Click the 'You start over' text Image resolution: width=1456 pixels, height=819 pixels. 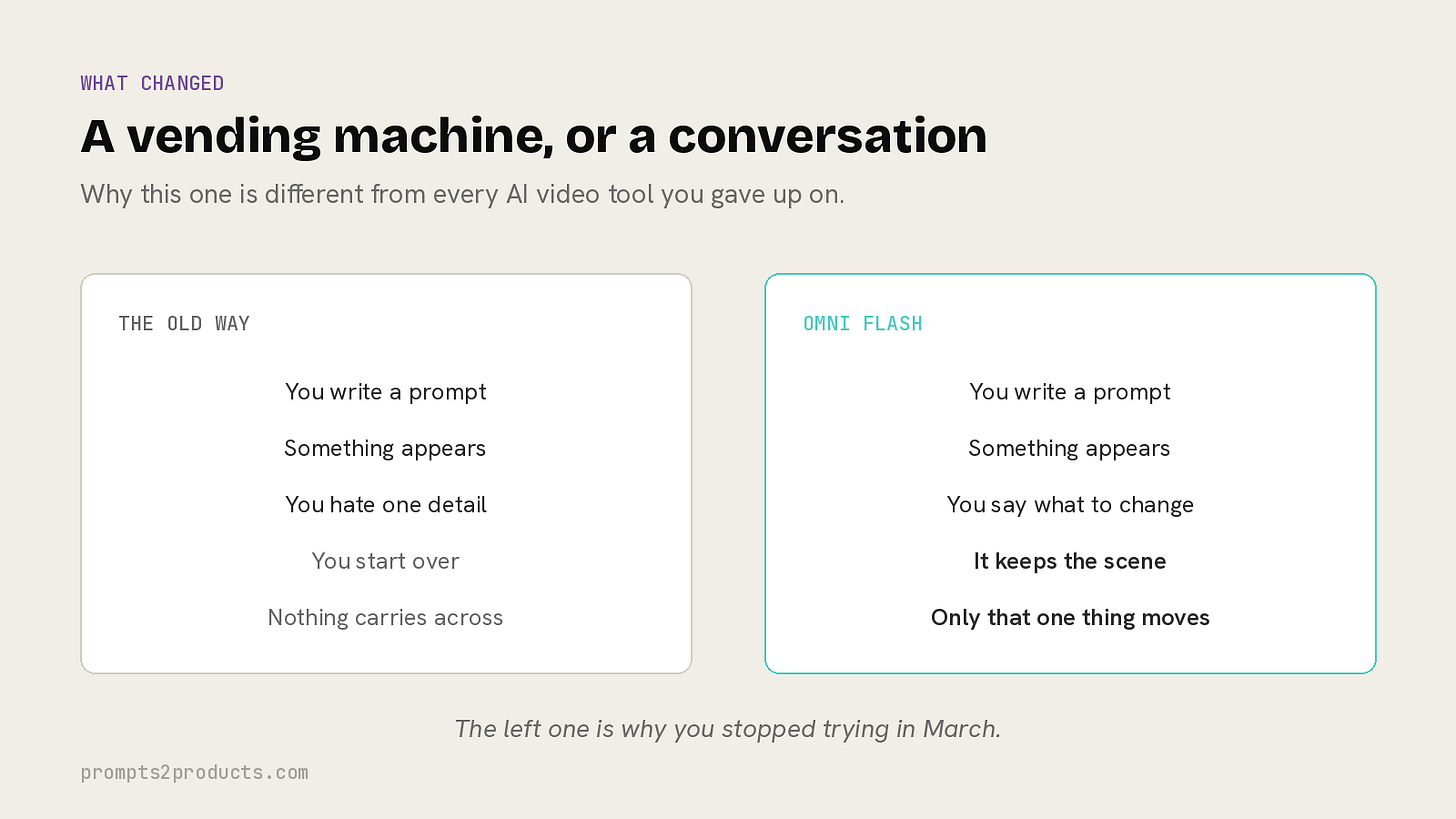[x=385, y=561]
